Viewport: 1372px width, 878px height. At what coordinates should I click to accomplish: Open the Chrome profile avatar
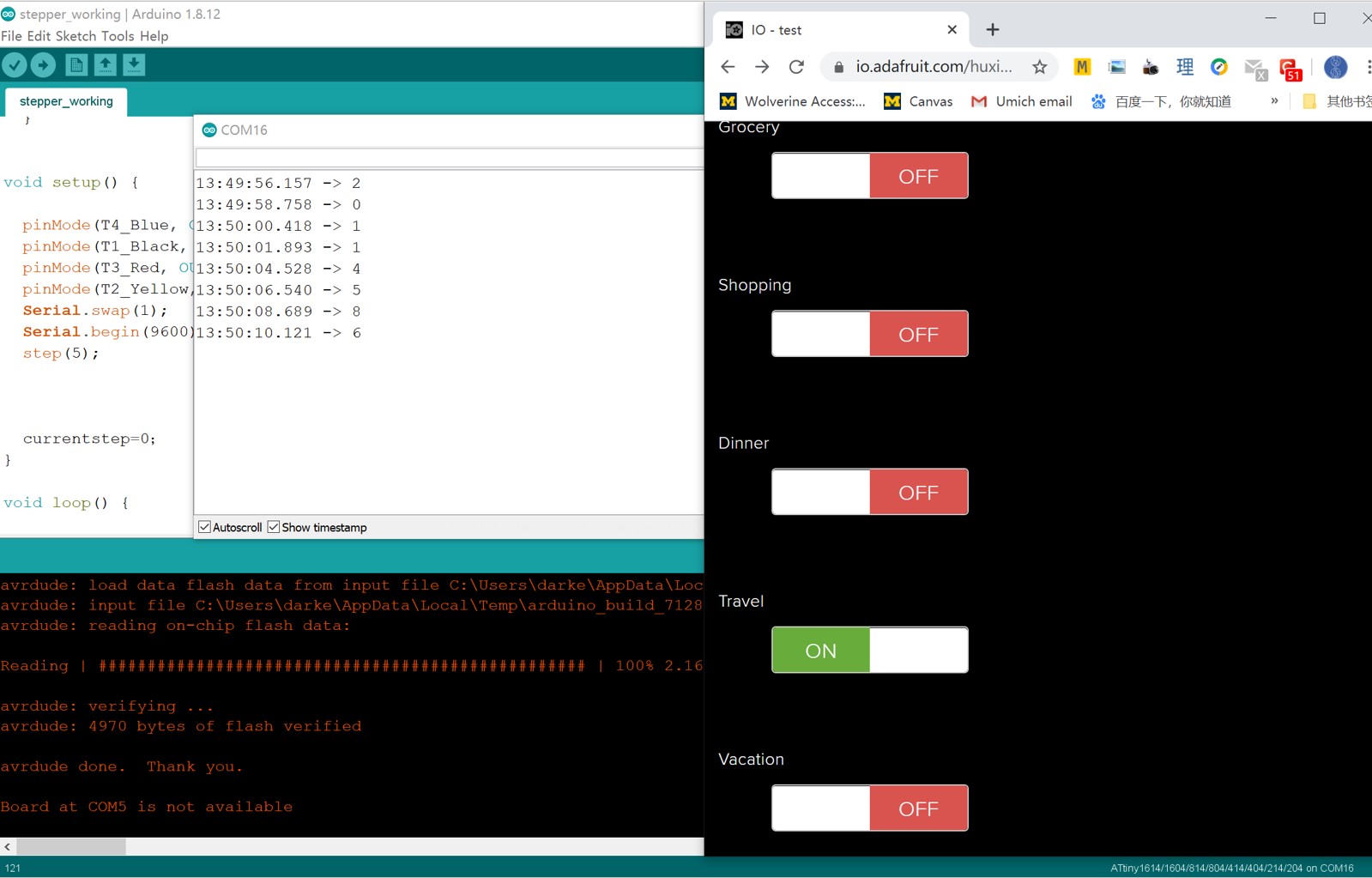coord(1335,66)
